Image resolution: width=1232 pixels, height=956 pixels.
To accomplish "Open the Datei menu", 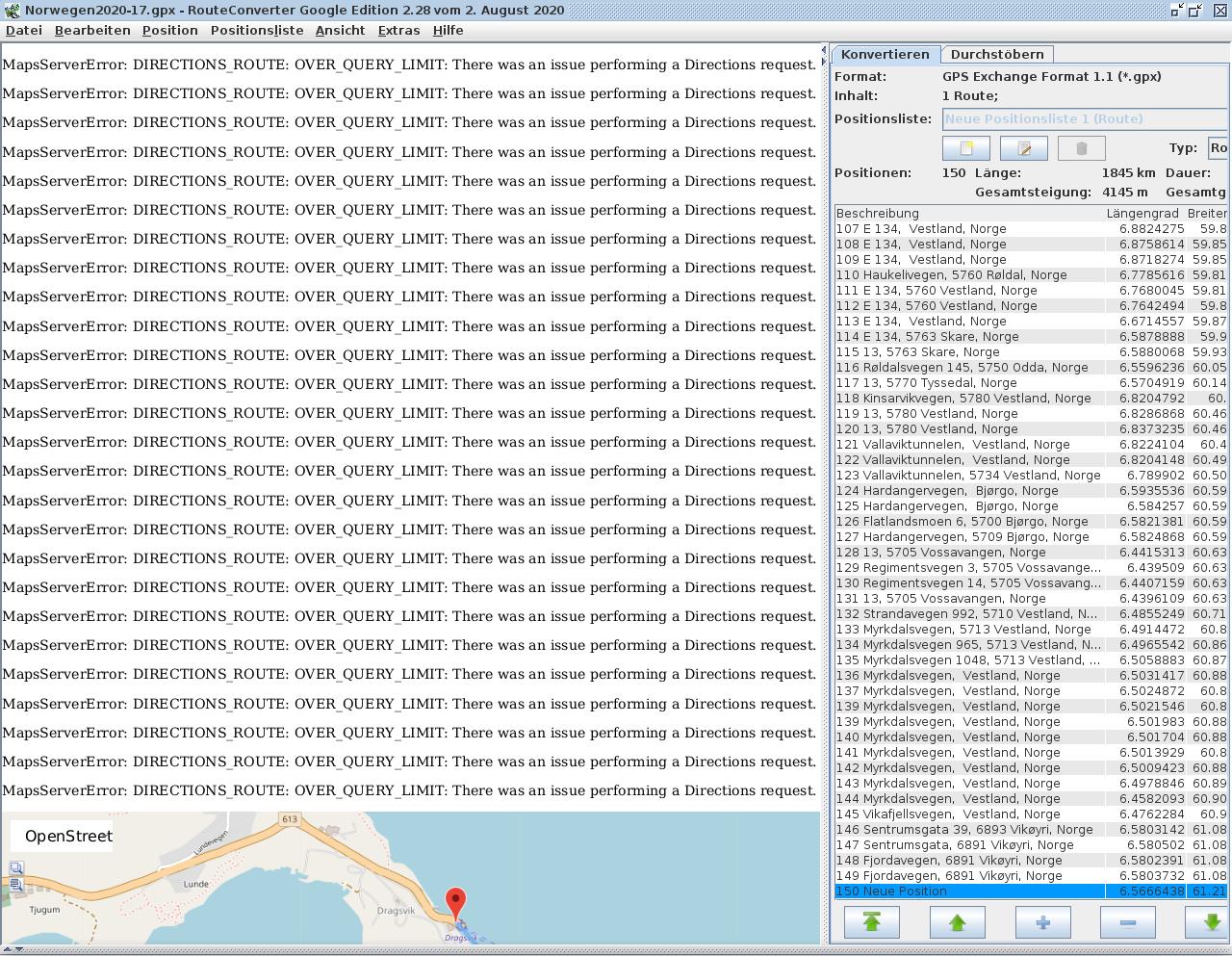I will tap(24, 31).
